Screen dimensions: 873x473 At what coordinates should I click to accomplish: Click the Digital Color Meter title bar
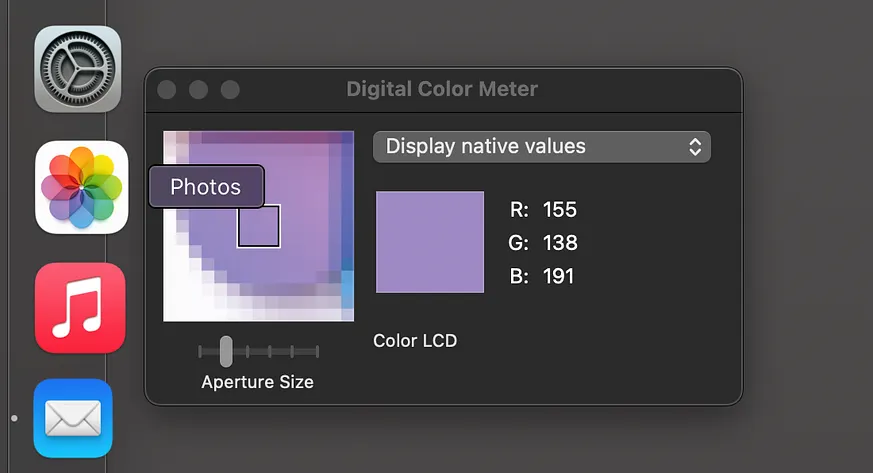click(443, 89)
